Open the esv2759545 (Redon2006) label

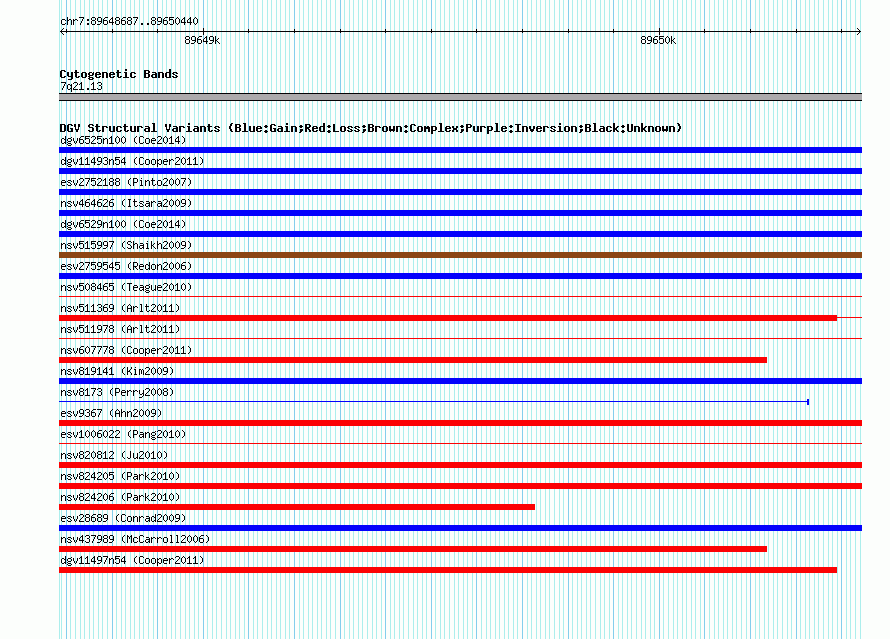[126, 266]
